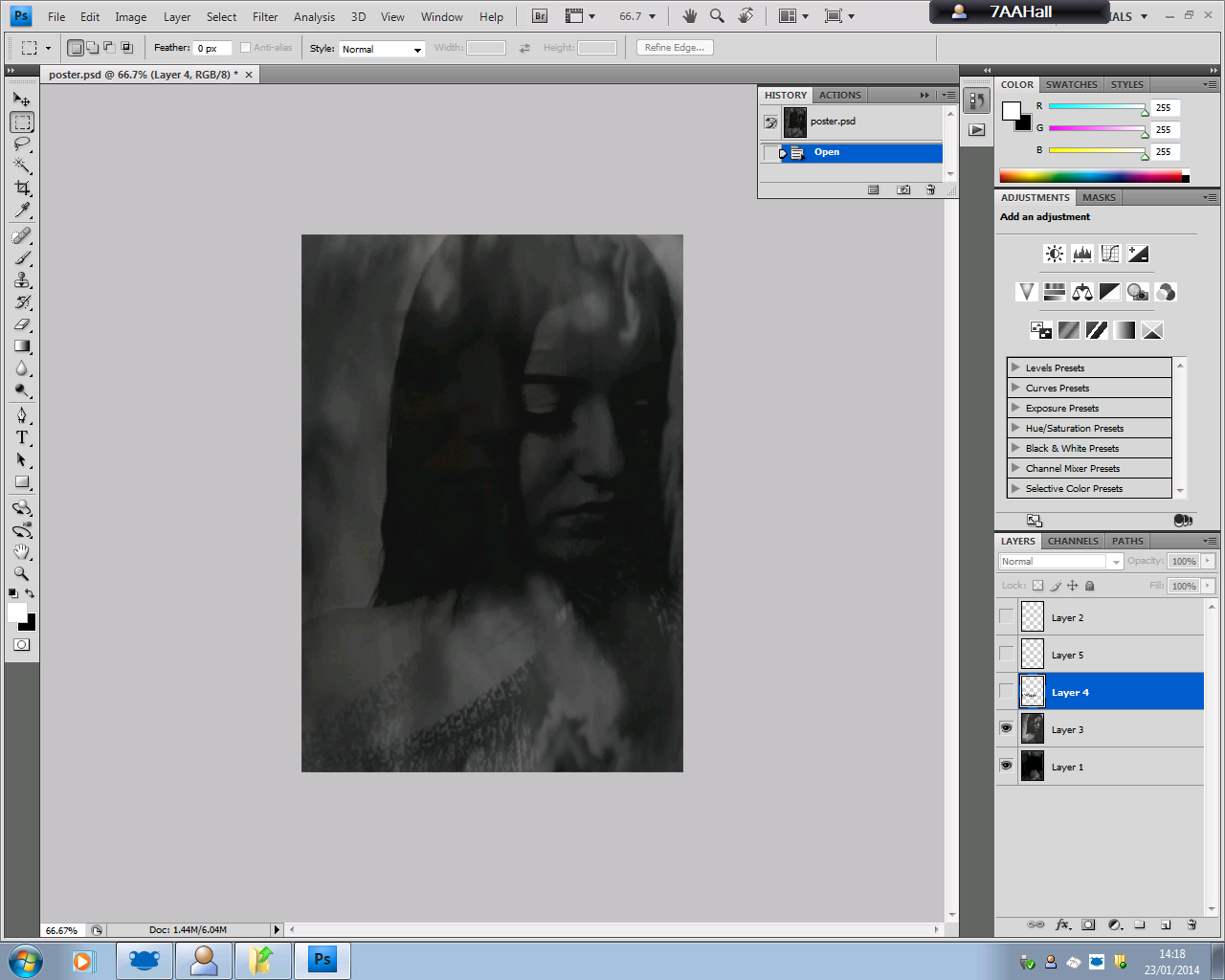Hide Layer 3 with its eye icon
This screenshot has width=1225, height=980.
click(x=1006, y=728)
